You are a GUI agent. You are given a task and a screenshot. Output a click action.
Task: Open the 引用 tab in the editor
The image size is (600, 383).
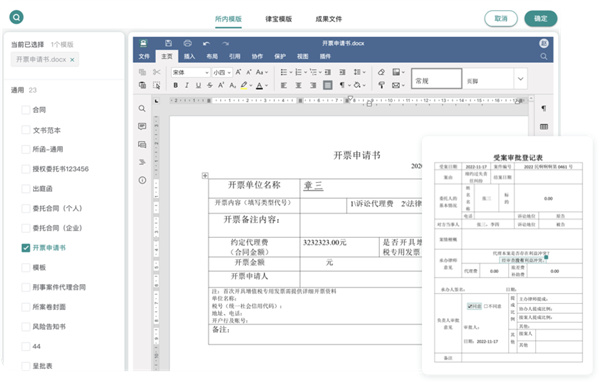coord(235,57)
